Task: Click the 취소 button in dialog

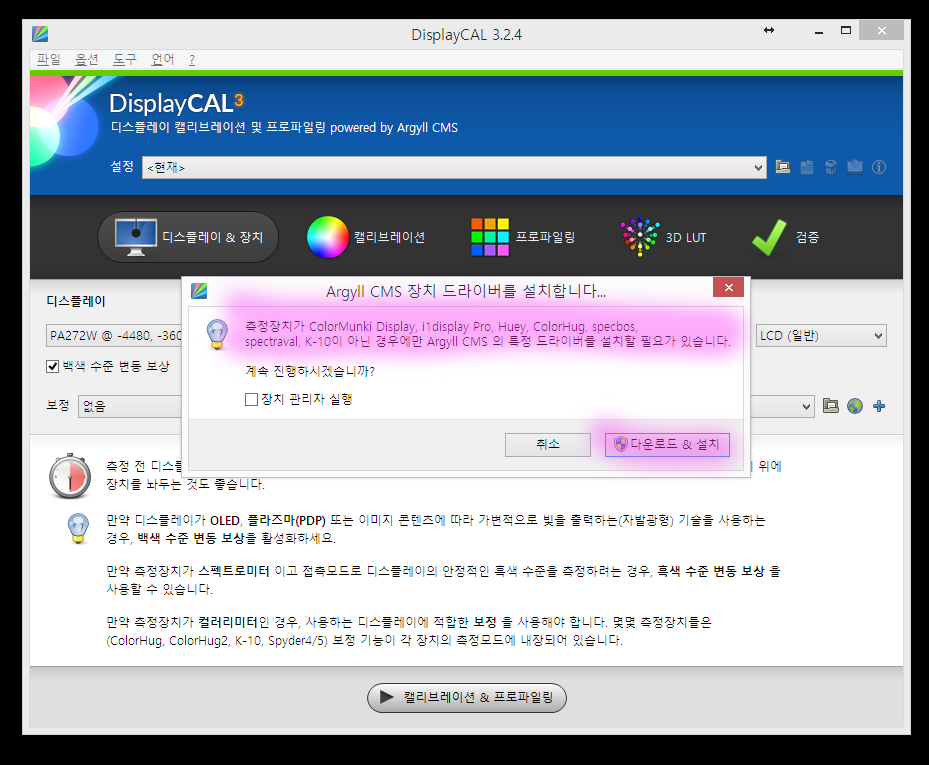Action: coord(547,444)
